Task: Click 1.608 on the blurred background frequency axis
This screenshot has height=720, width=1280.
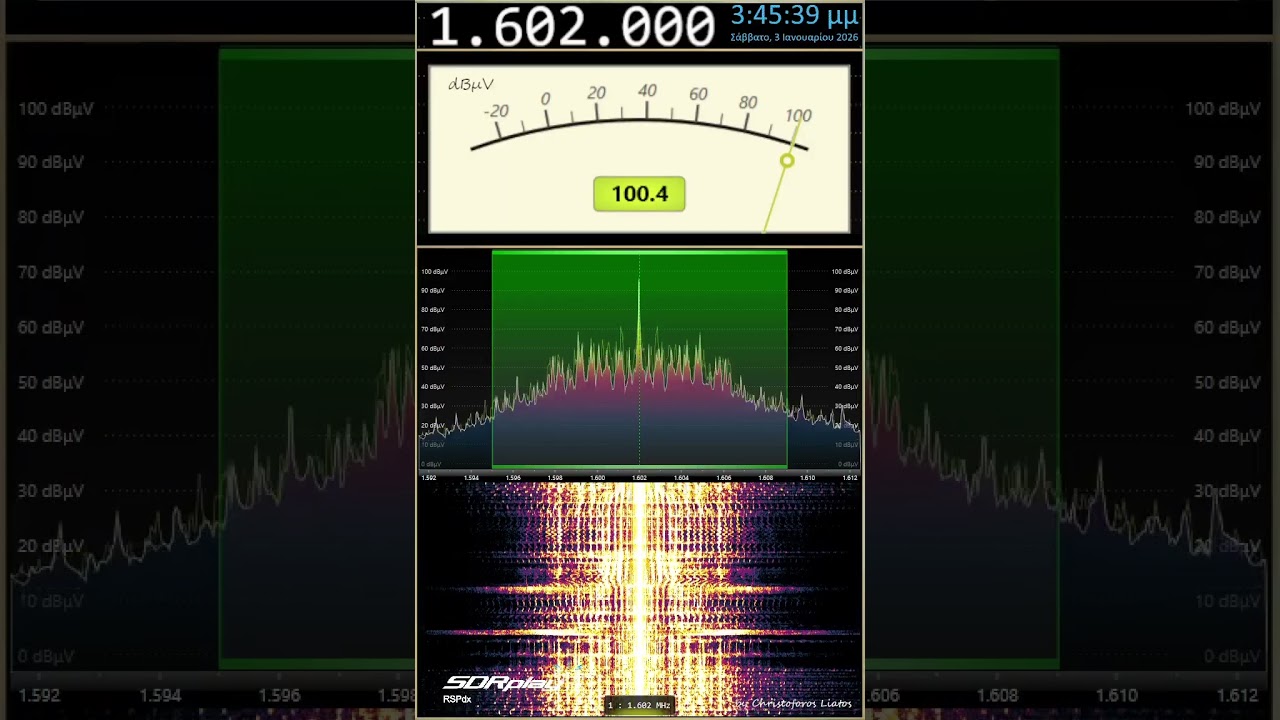Action: click(997, 696)
